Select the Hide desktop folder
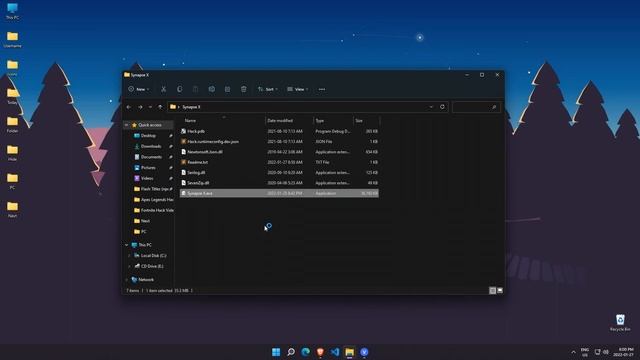 (x=12, y=153)
